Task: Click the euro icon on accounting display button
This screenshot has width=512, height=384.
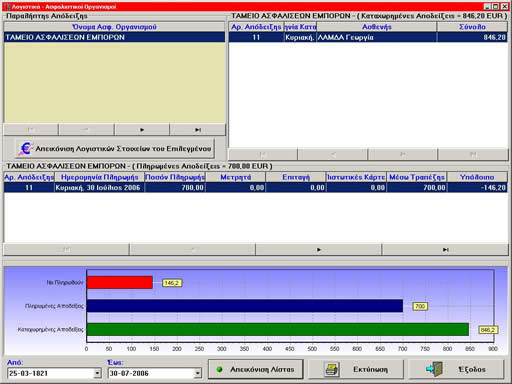Action: 26,149
